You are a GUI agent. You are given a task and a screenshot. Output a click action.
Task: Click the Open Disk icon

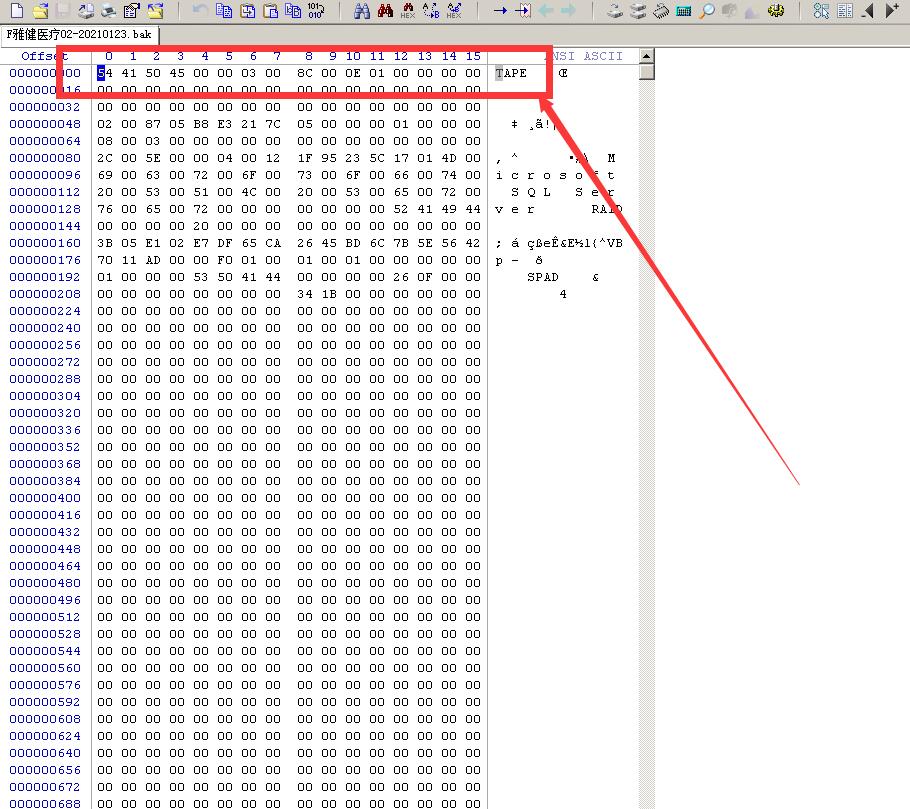(x=615, y=11)
